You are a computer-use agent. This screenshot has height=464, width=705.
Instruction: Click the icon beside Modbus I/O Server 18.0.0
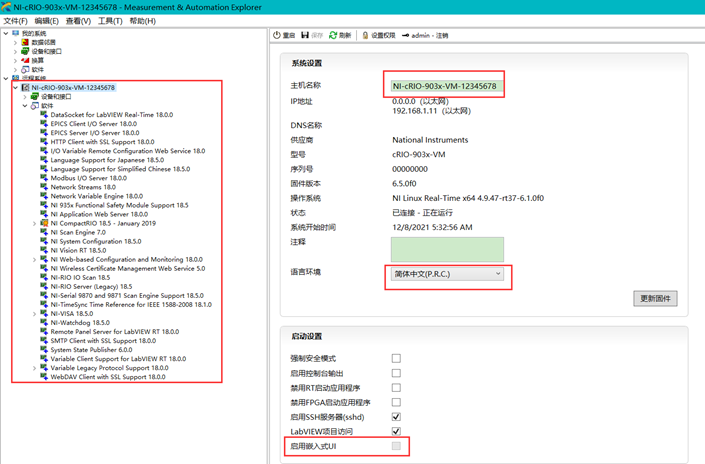coord(44,178)
